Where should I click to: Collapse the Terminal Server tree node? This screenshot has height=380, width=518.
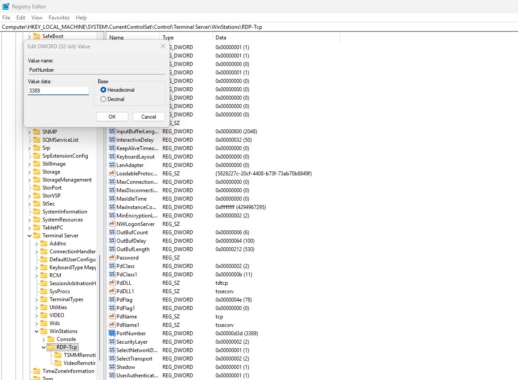tap(29, 236)
